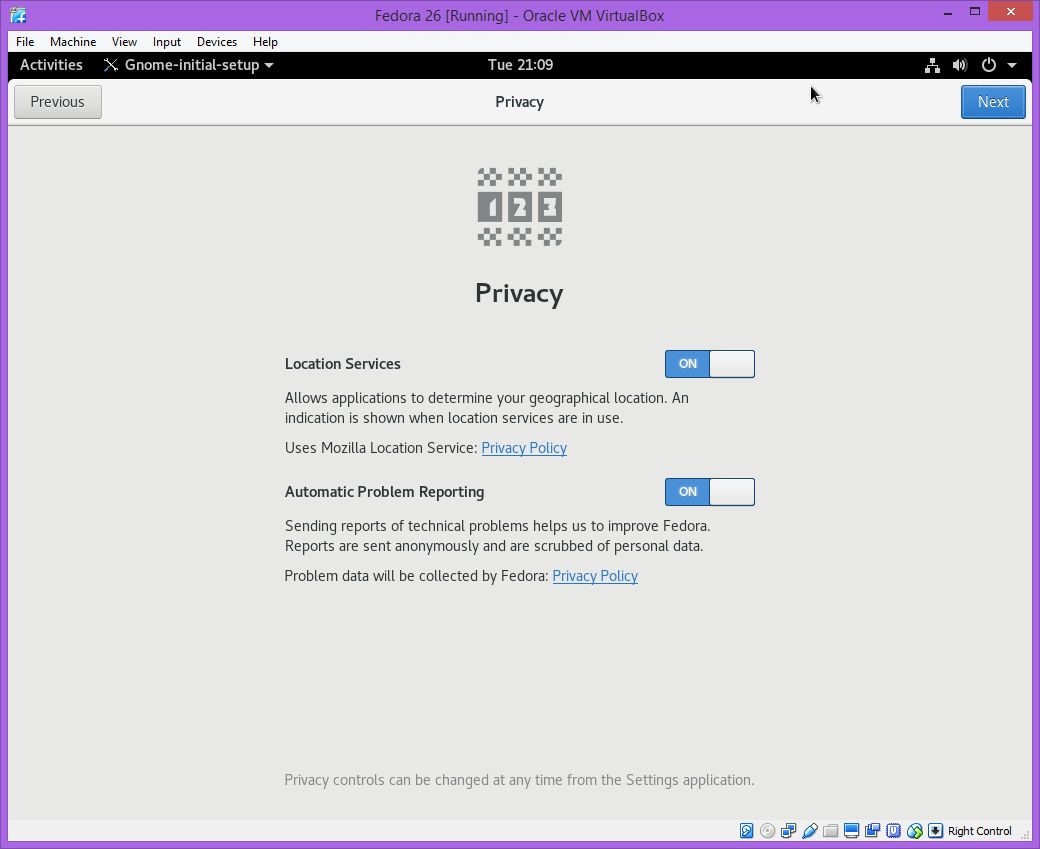
Task: Click the CPU virtualization status icon
Action: tap(893, 830)
